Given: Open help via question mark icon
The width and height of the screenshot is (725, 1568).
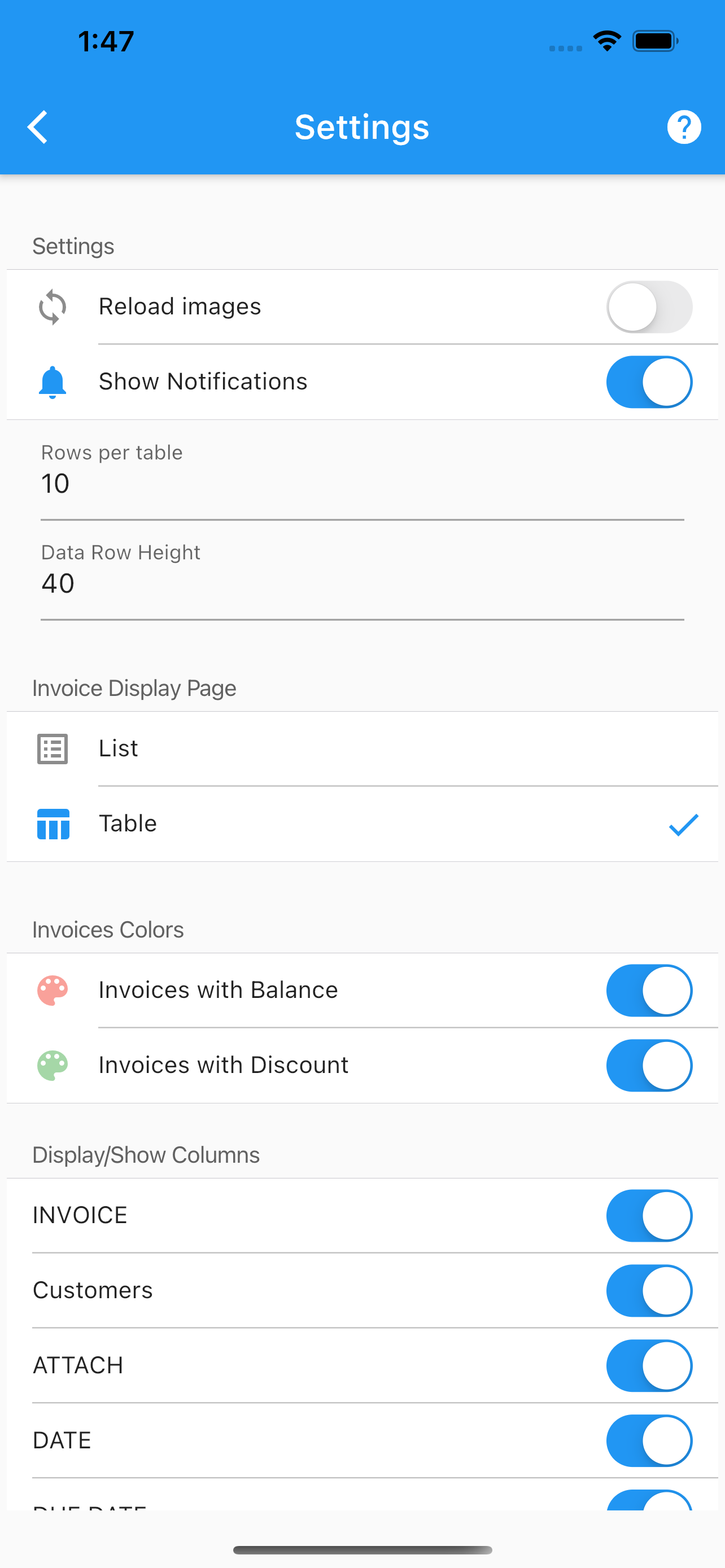Looking at the screenshot, I should pyautogui.click(x=684, y=127).
